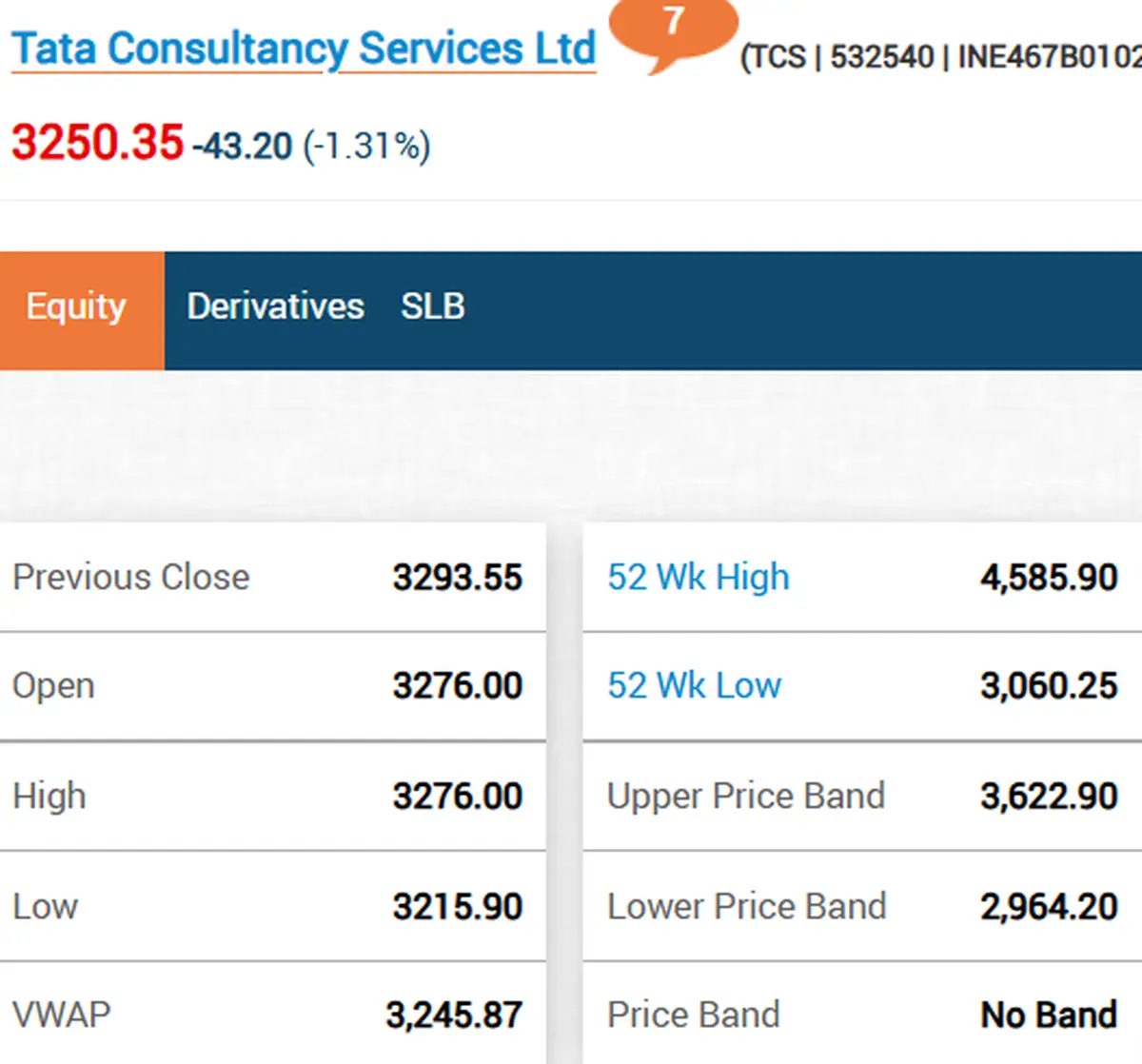
Task: Click the No Band value
Action: [1050, 1015]
